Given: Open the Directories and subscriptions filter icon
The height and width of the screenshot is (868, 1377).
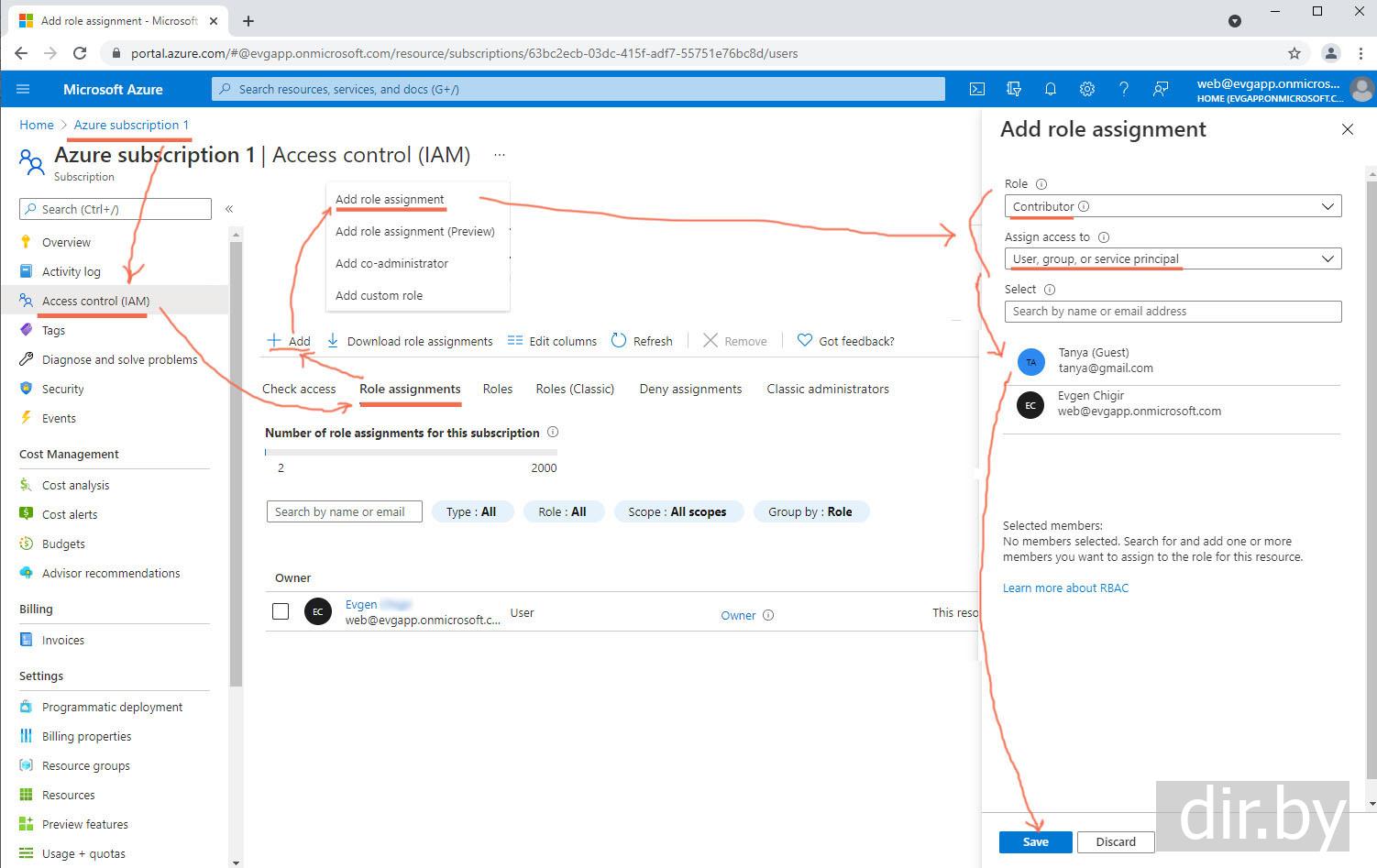Looking at the screenshot, I should (1014, 89).
